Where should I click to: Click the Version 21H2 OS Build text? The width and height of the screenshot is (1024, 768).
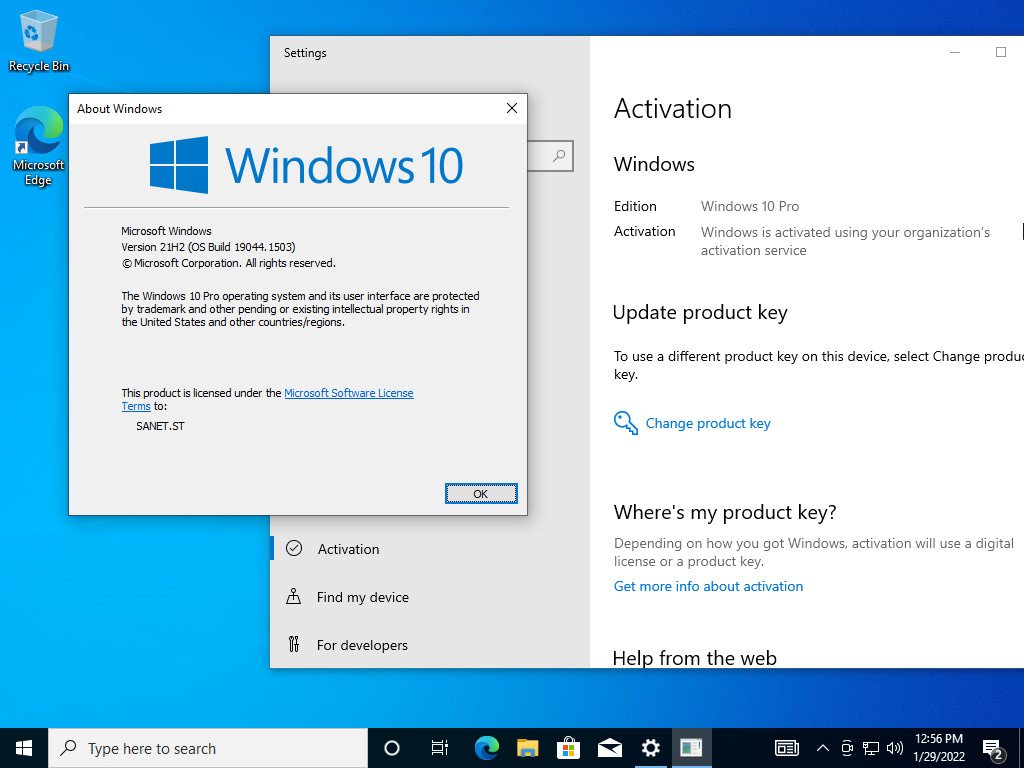coord(208,247)
